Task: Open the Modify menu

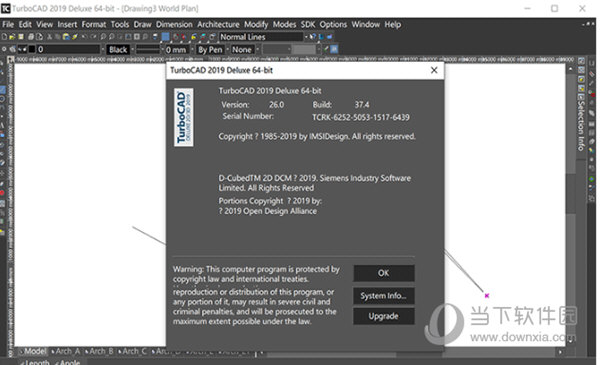Action: [x=256, y=24]
